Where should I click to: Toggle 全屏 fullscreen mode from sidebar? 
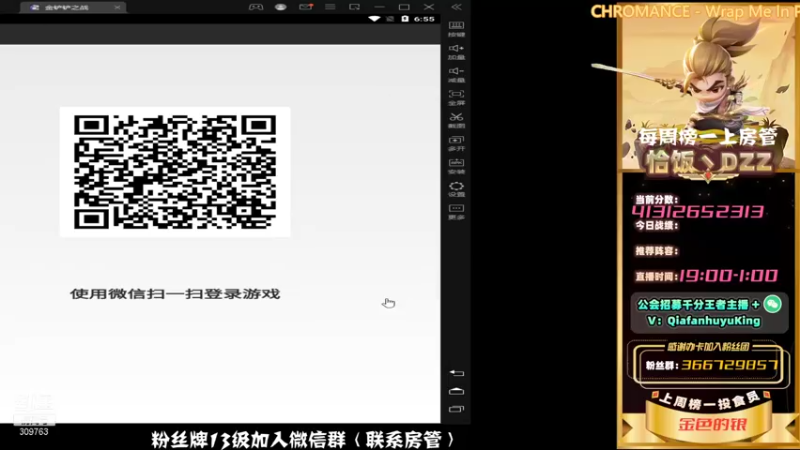pos(456,97)
